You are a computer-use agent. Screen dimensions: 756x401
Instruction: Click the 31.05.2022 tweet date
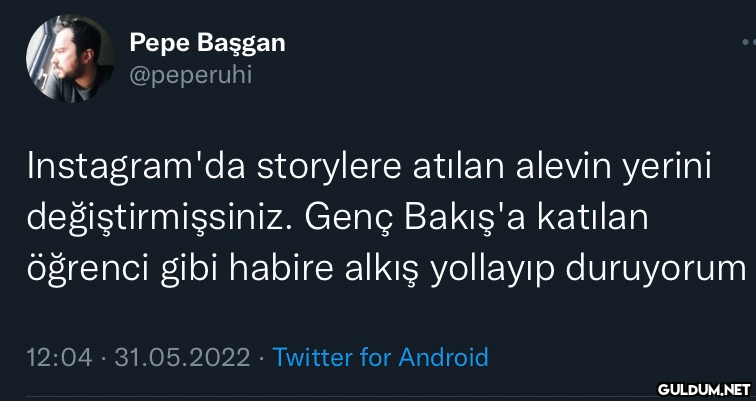point(181,357)
